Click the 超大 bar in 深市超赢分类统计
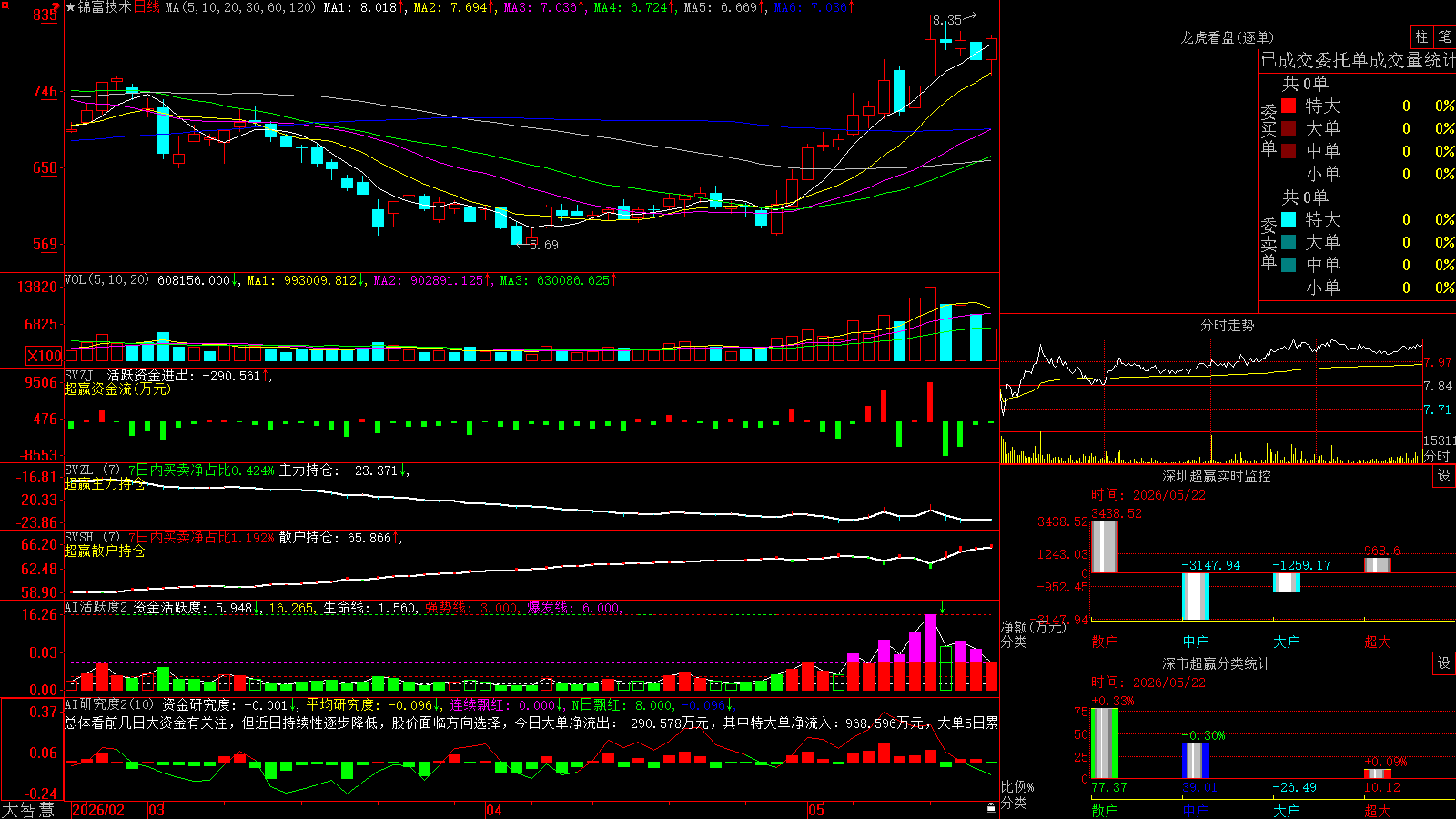The image size is (1456, 819). click(1377, 774)
